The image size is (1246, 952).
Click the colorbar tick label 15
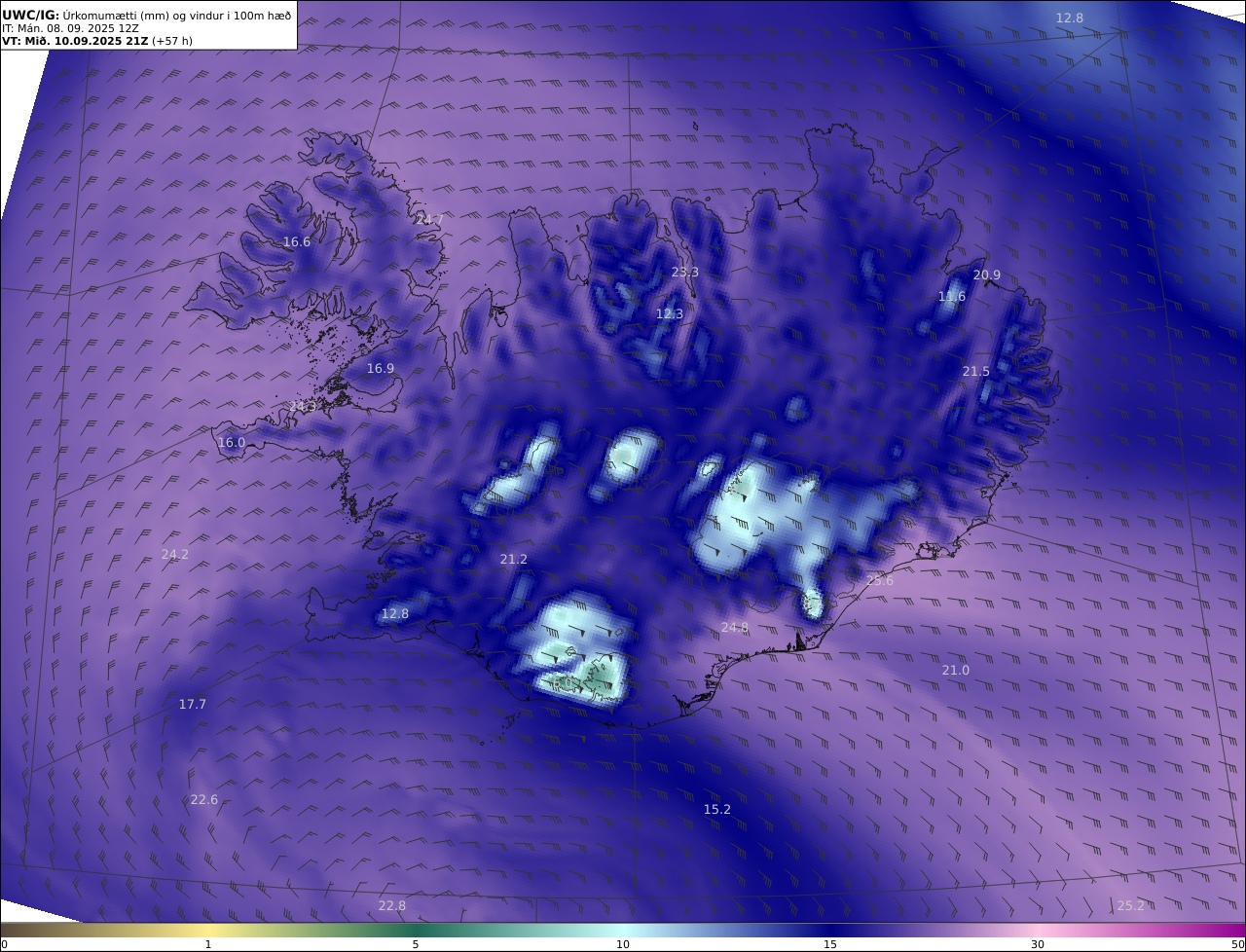(830, 944)
